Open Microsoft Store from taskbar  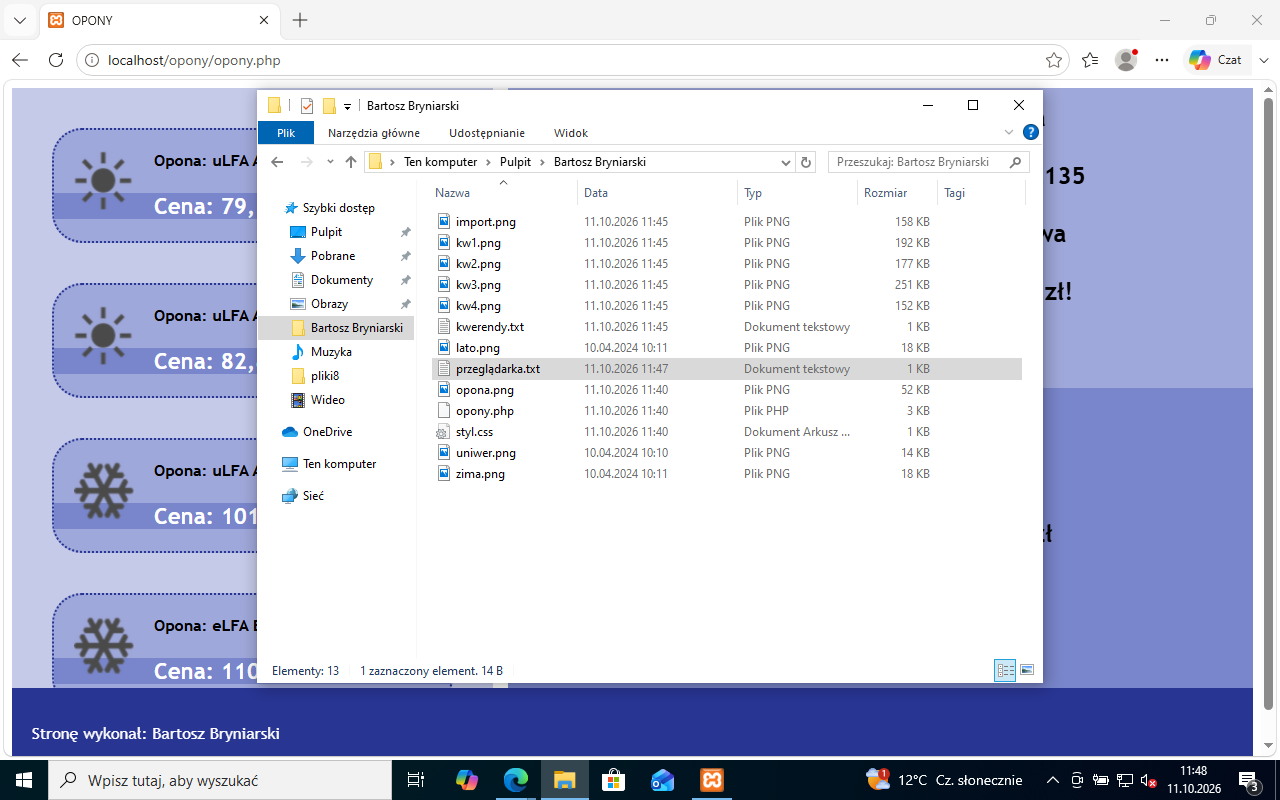tap(614, 780)
